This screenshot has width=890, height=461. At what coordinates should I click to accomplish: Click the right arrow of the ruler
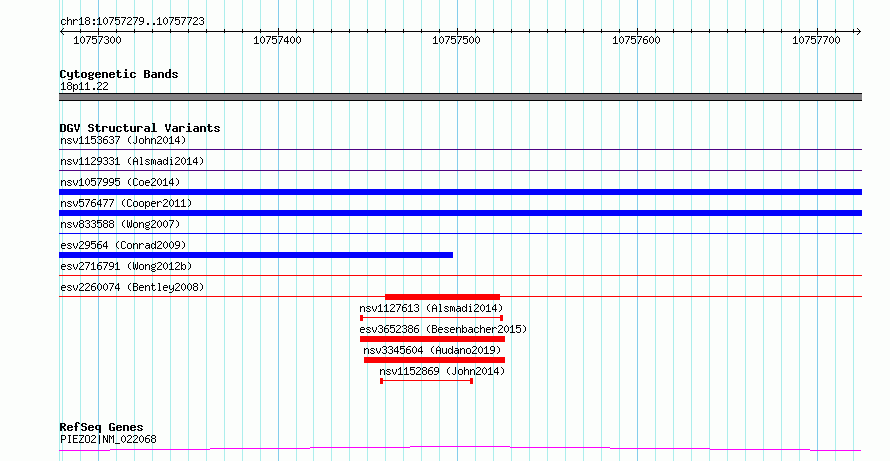click(858, 32)
